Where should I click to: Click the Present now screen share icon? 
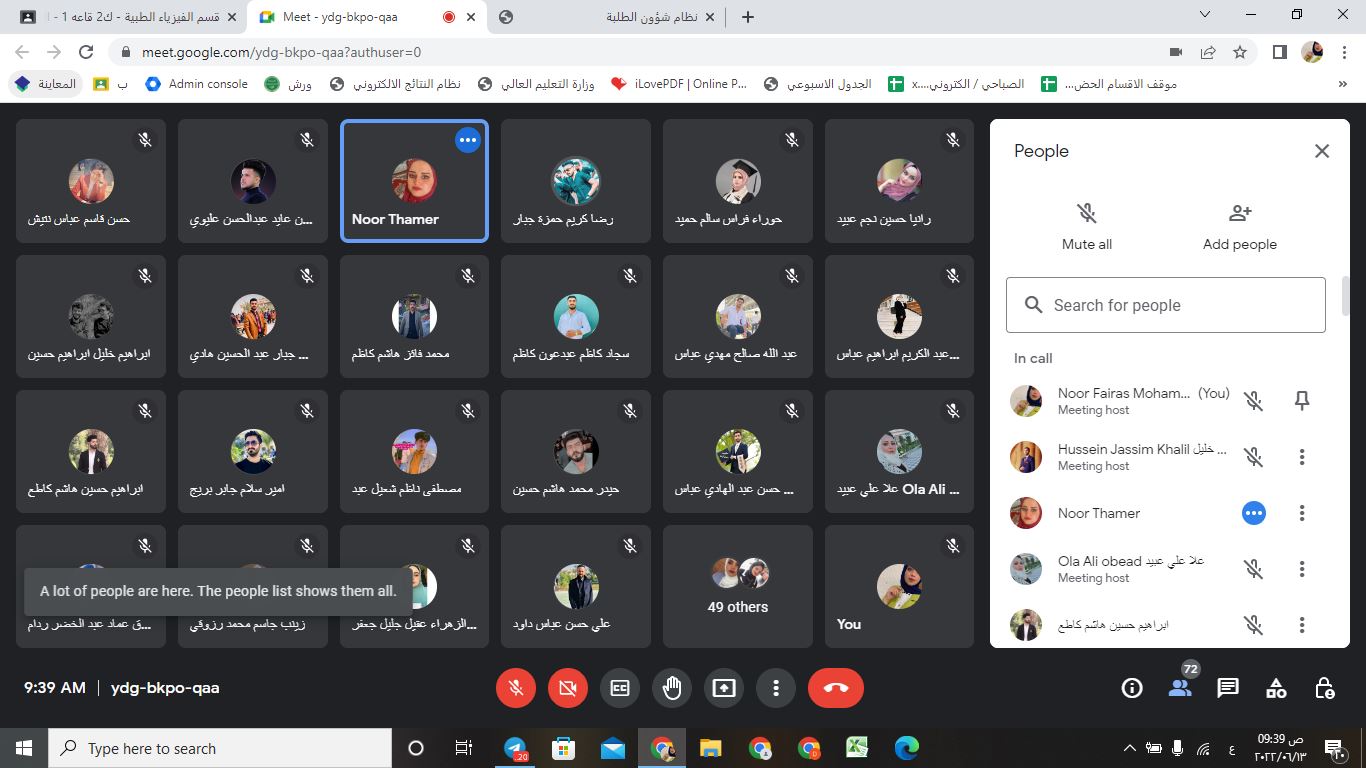tap(723, 688)
